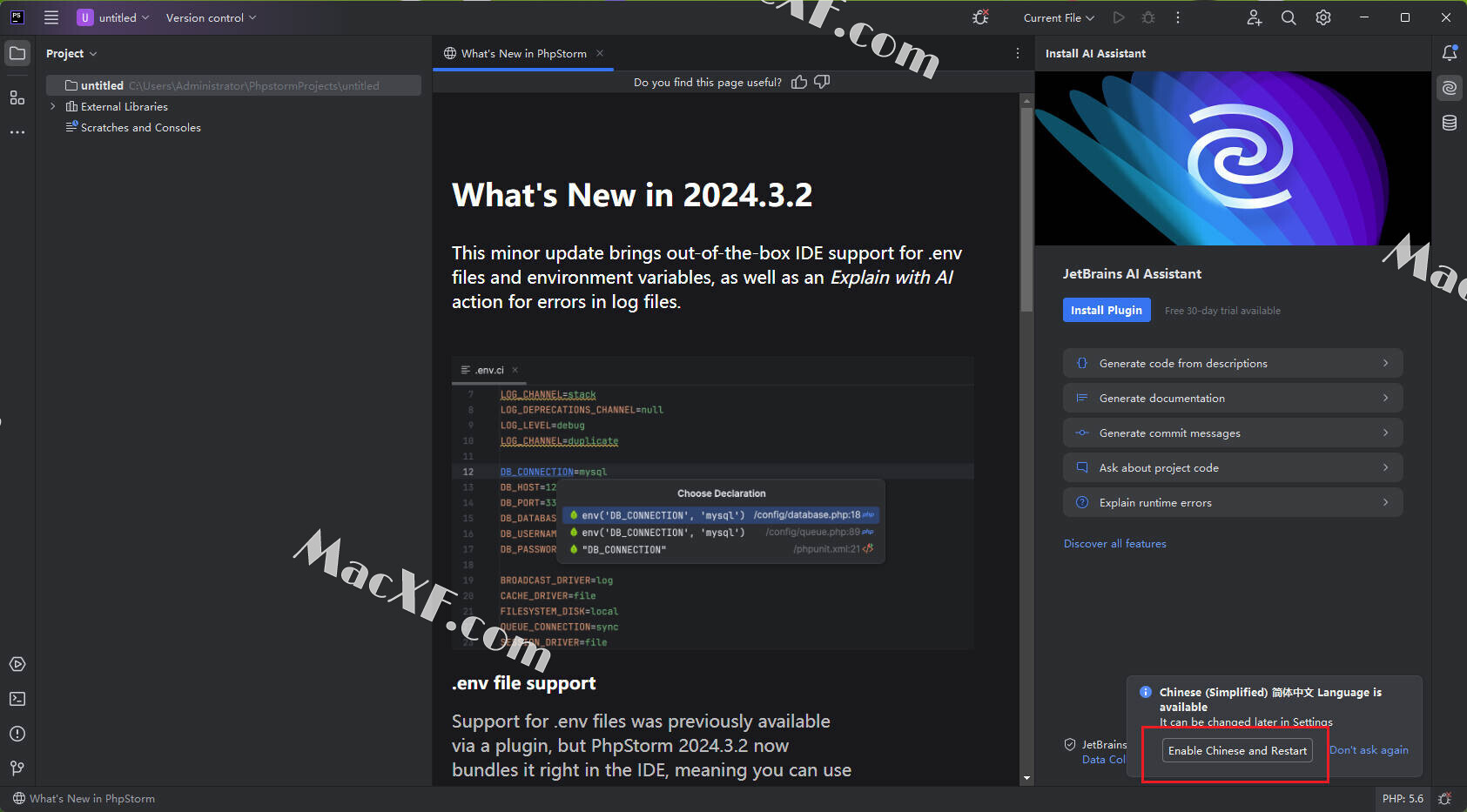Click status bar debug listening icon
This screenshot has height=812, width=1467.
click(x=1445, y=798)
